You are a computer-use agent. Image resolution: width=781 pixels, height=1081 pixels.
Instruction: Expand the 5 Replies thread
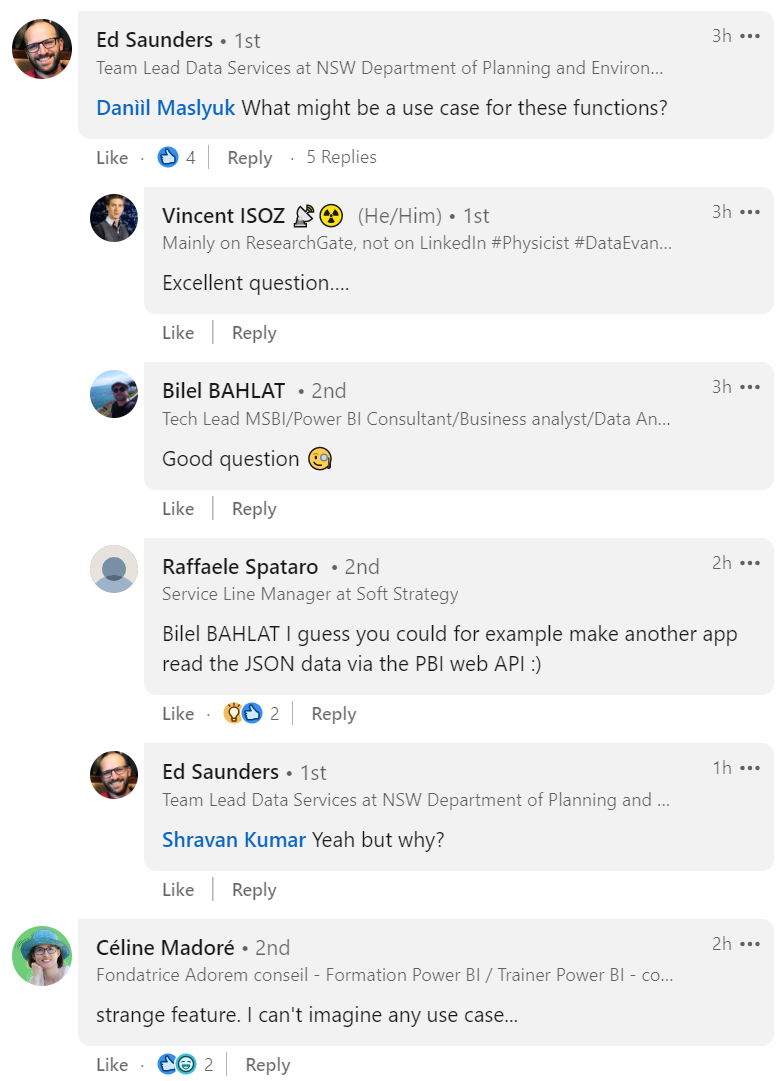pos(341,157)
